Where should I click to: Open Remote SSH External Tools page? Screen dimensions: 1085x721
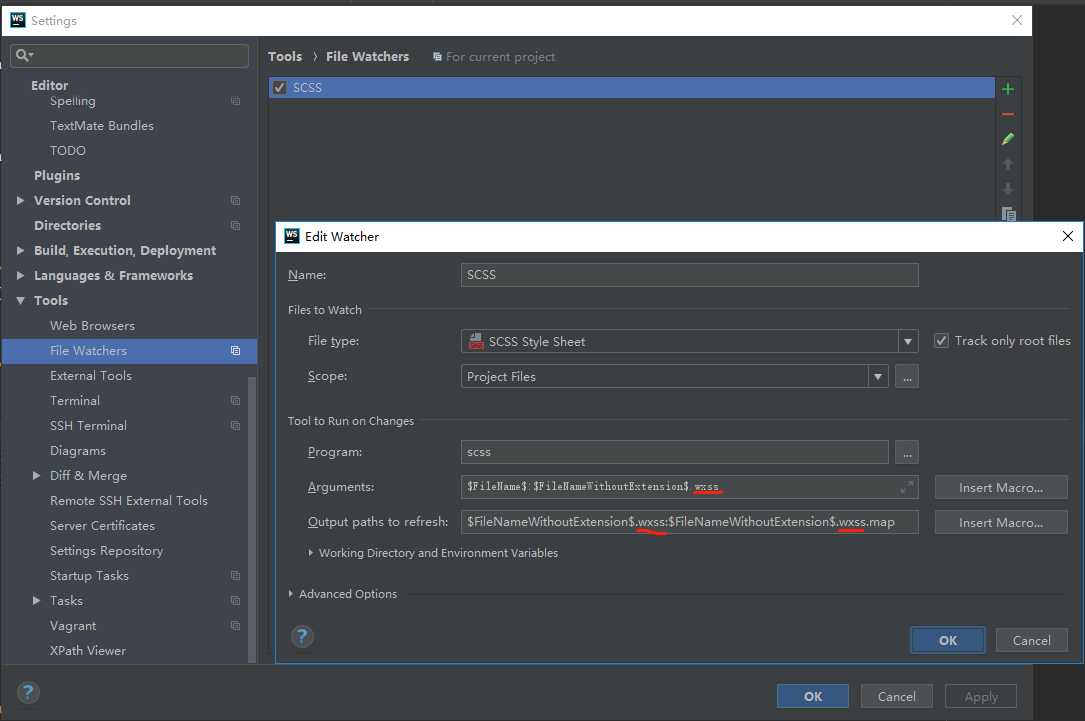[x=129, y=501]
